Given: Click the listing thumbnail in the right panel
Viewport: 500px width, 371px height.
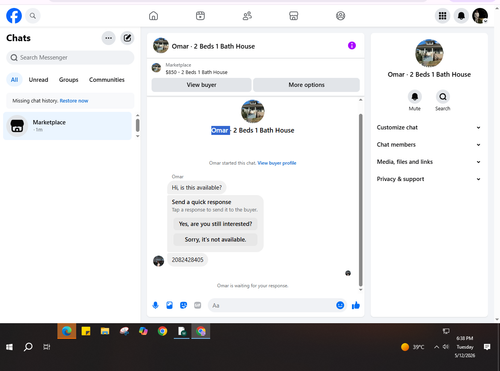Looking at the screenshot, I should pos(429,53).
